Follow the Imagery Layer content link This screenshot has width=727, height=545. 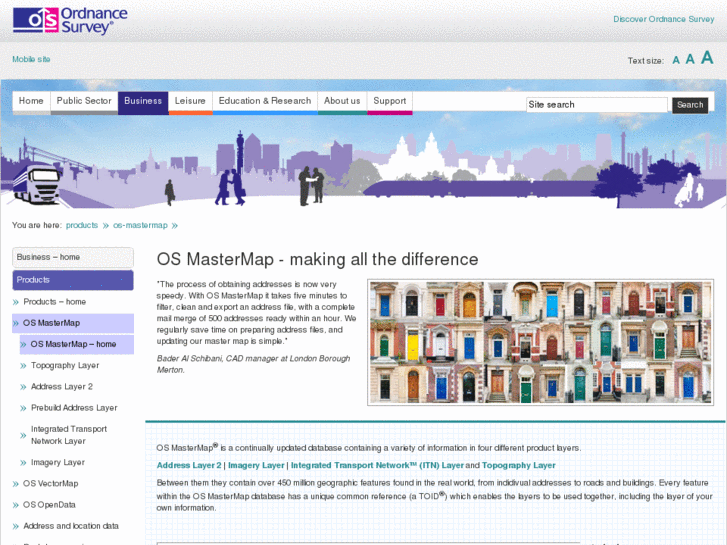click(x=256, y=465)
